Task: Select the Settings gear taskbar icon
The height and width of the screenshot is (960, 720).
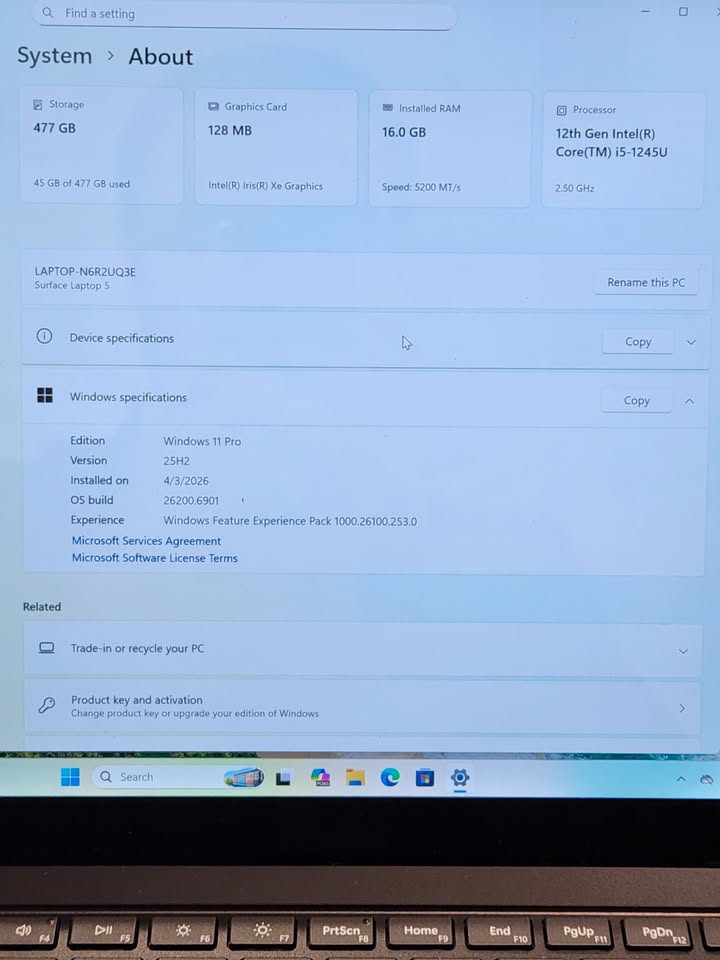Action: 460,778
